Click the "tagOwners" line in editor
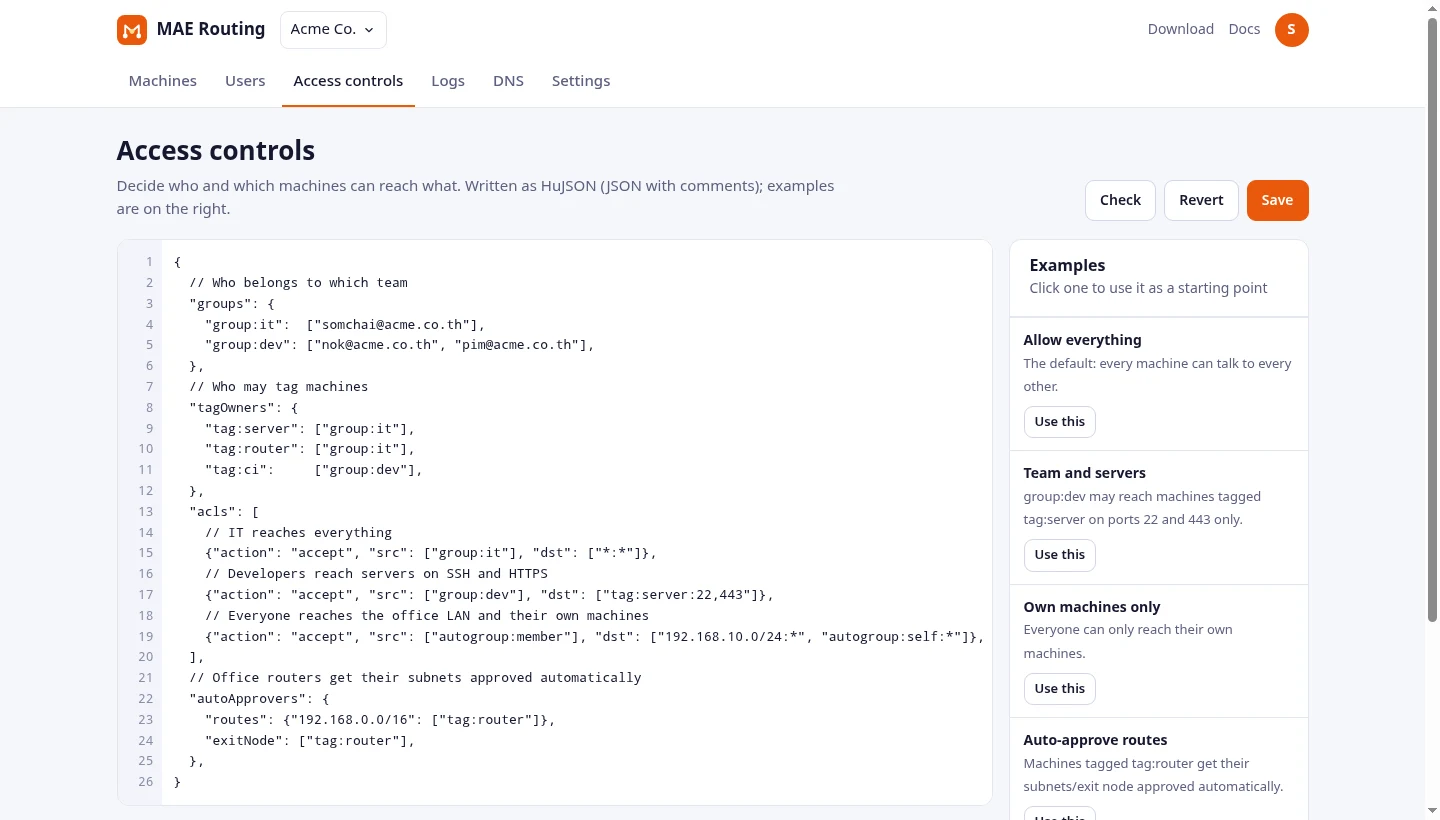 pyautogui.click(x=244, y=408)
